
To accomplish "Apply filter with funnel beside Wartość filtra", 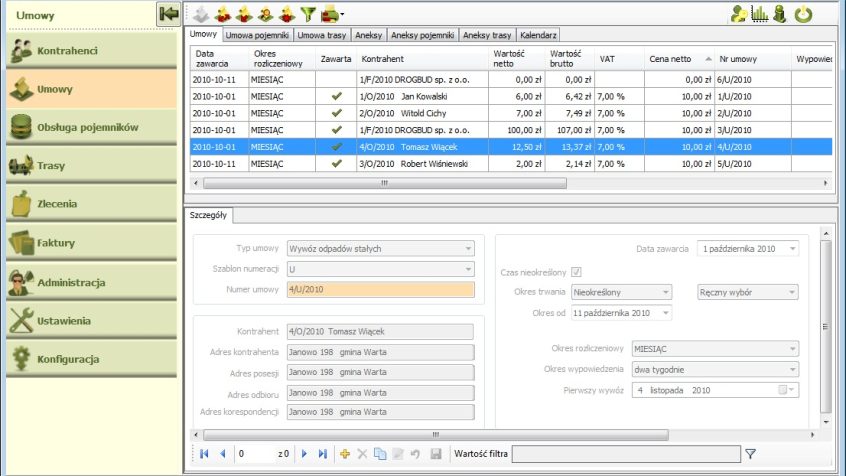I will (x=751, y=454).
